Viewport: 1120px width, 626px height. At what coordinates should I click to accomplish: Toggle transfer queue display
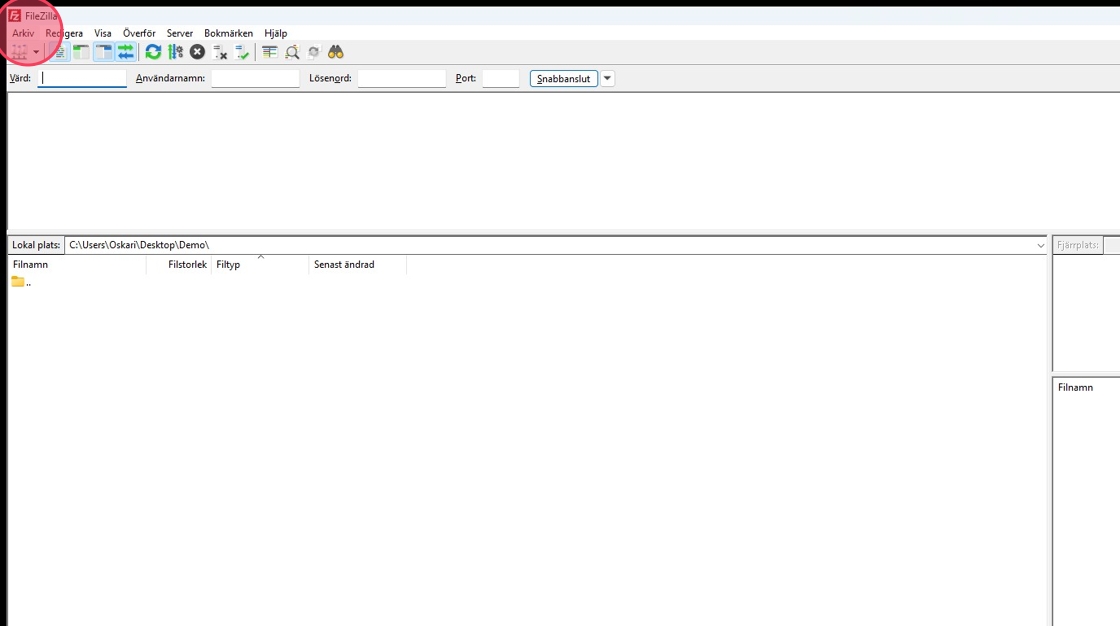[125, 52]
